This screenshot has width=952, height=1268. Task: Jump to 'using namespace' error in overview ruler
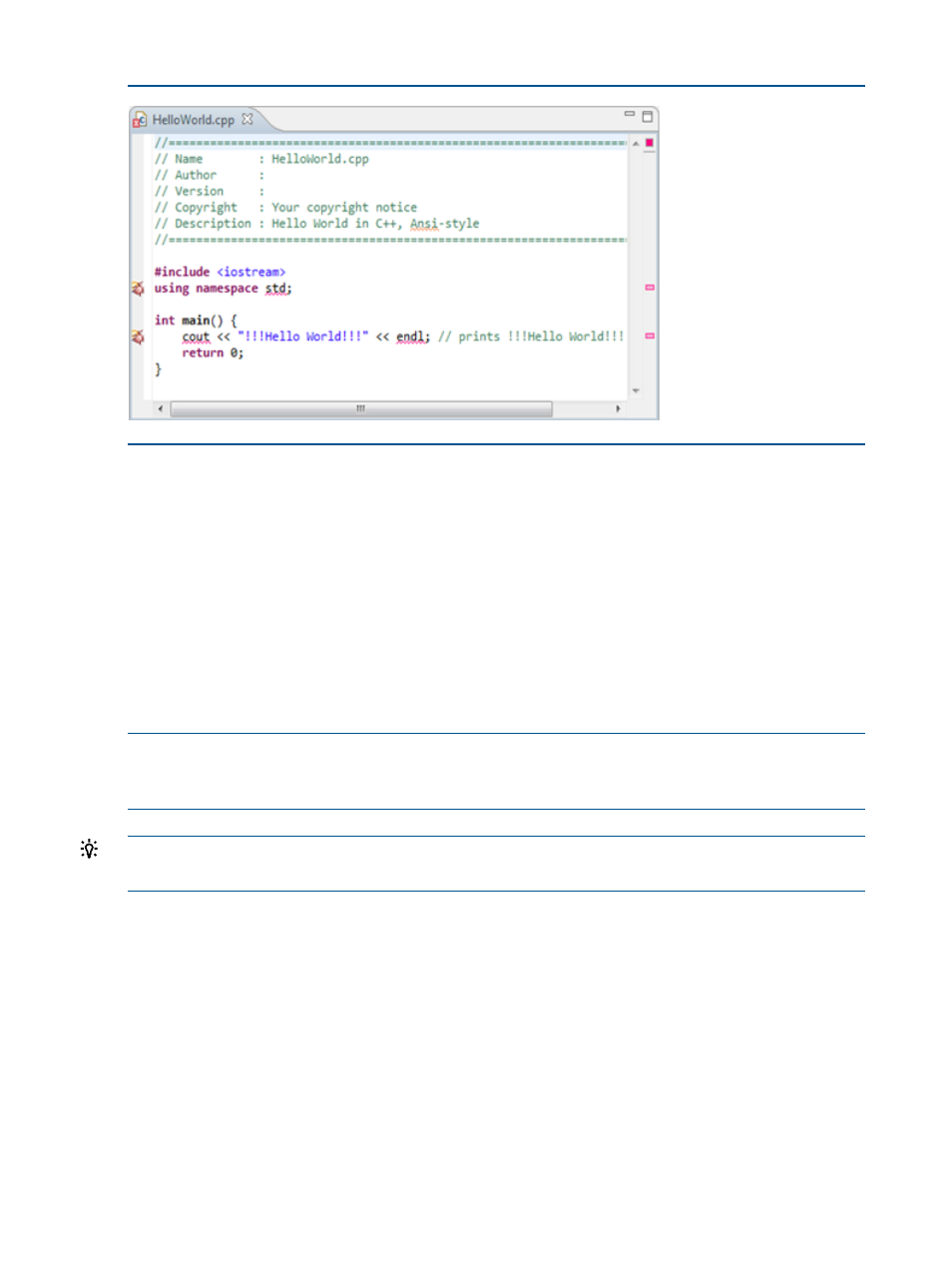650,288
